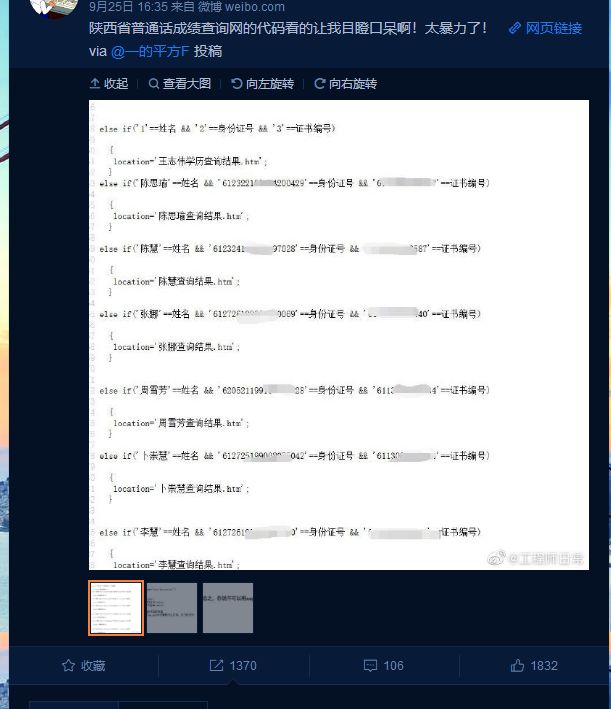611x709 pixels.
Task: Click the source link 微博 weibo.com
Action: click(x=241, y=7)
